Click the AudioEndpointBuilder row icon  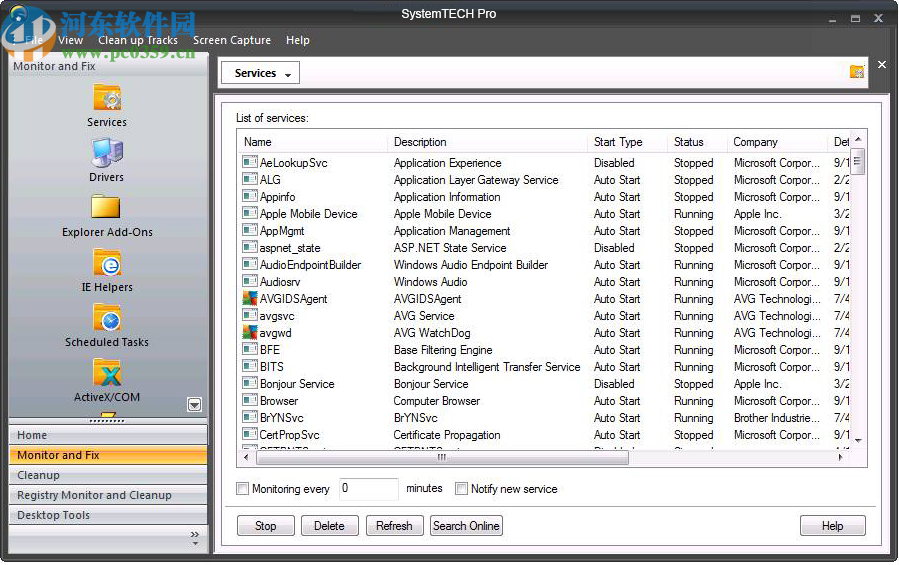point(249,264)
